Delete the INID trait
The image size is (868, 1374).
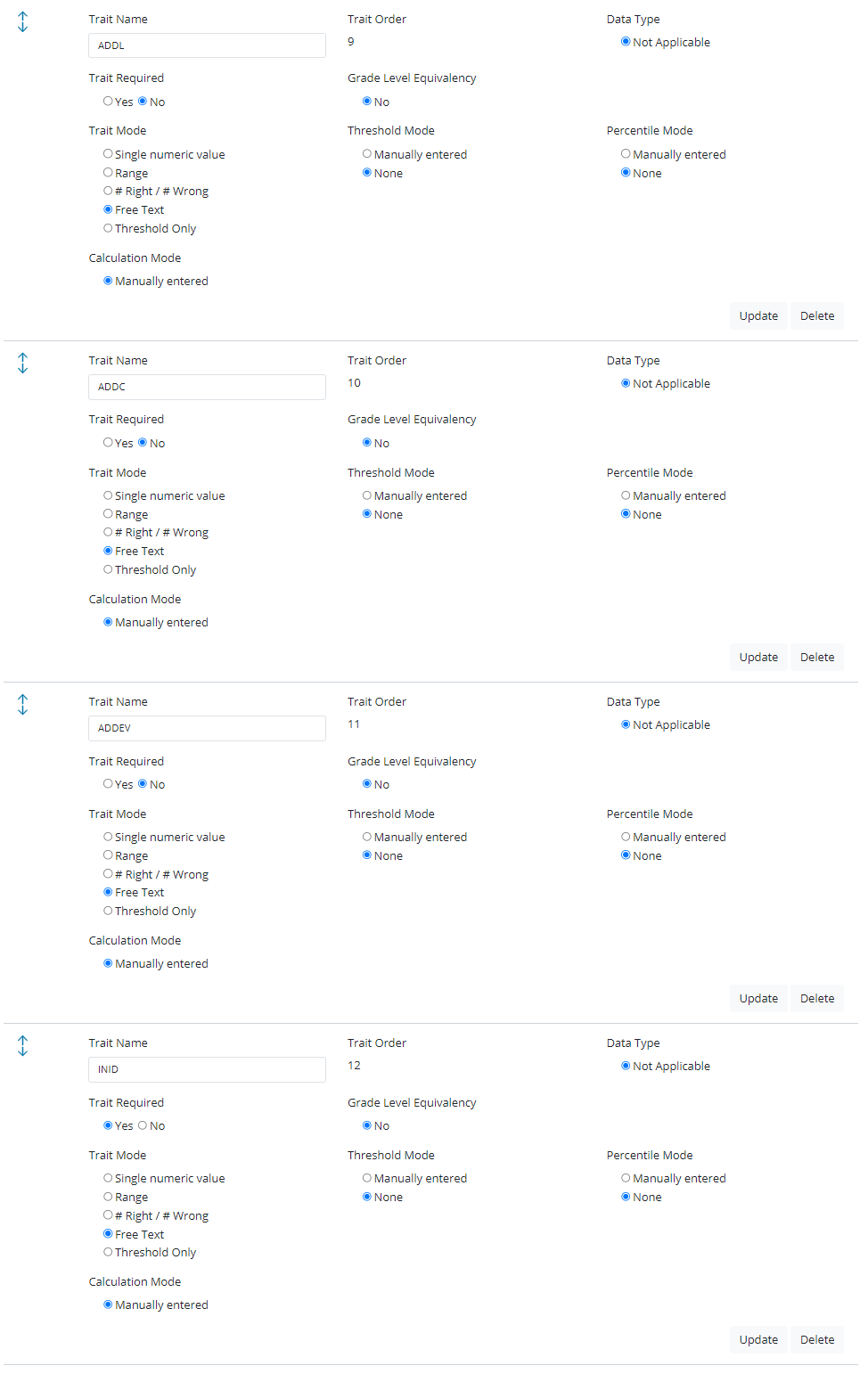click(x=817, y=1340)
